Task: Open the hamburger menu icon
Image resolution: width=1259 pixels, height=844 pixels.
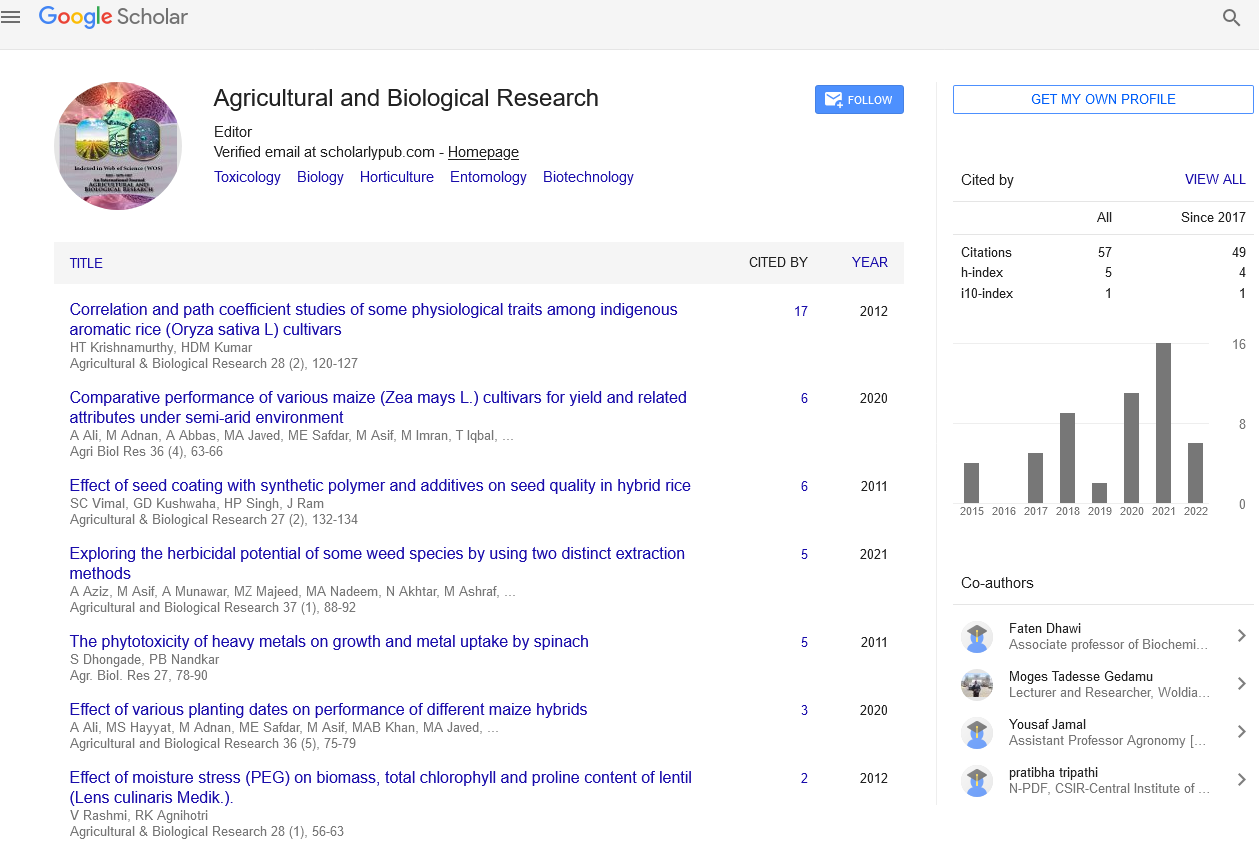Action: [x=11, y=17]
